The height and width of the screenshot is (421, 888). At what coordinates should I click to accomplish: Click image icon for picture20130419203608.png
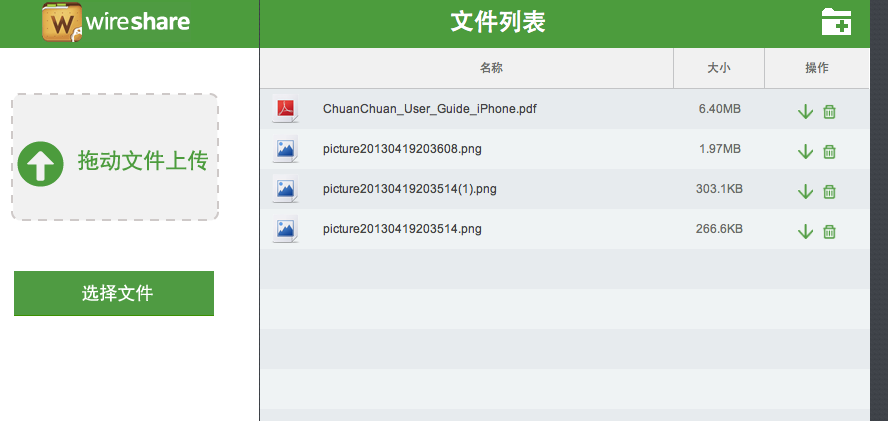[285, 149]
